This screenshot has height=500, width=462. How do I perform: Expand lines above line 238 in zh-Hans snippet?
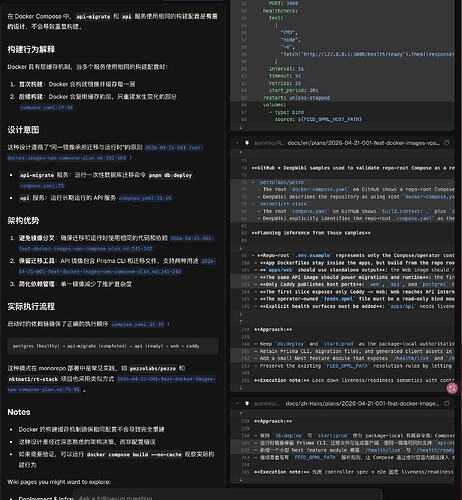(x=241, y=413)
